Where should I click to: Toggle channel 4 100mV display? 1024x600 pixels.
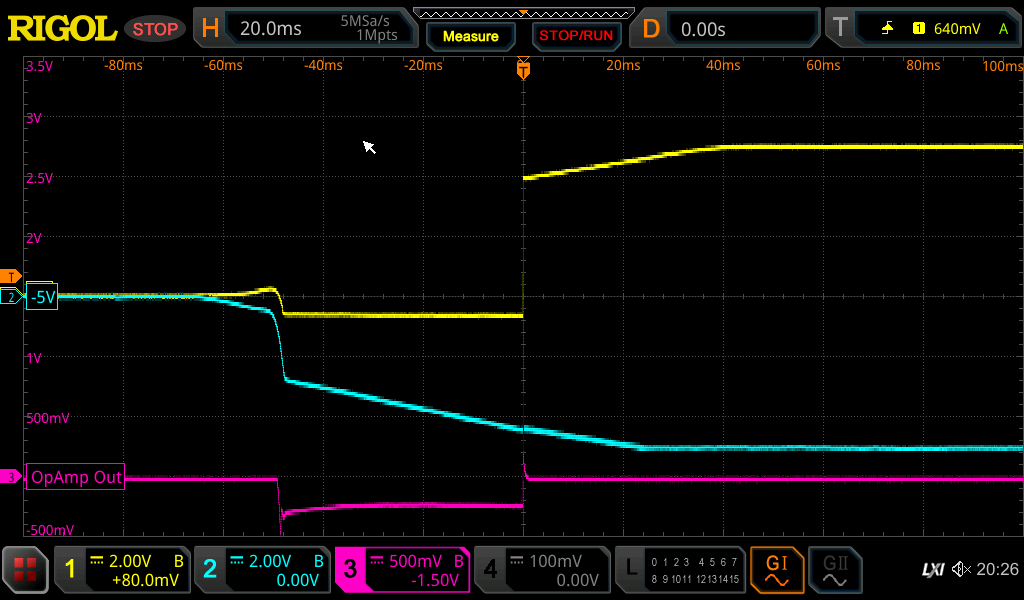tap(540, 570)
